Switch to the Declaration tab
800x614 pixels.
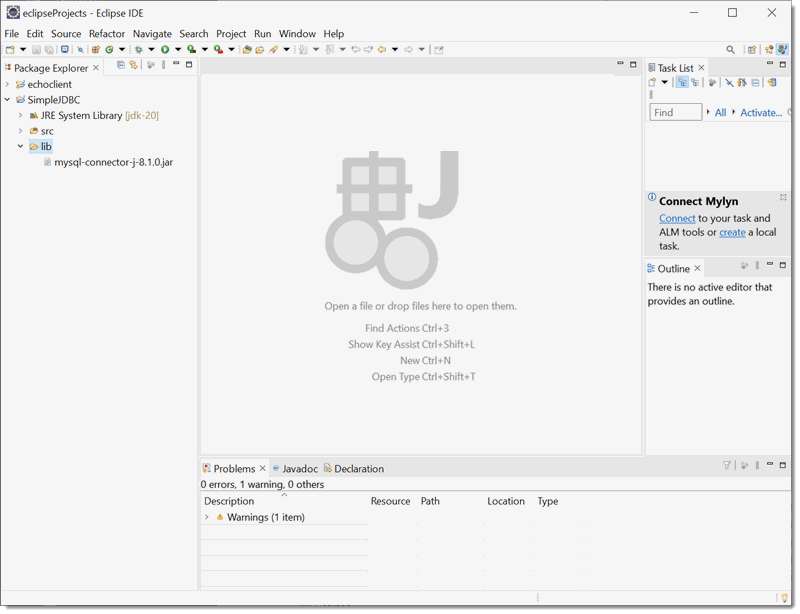pos(354,469)
